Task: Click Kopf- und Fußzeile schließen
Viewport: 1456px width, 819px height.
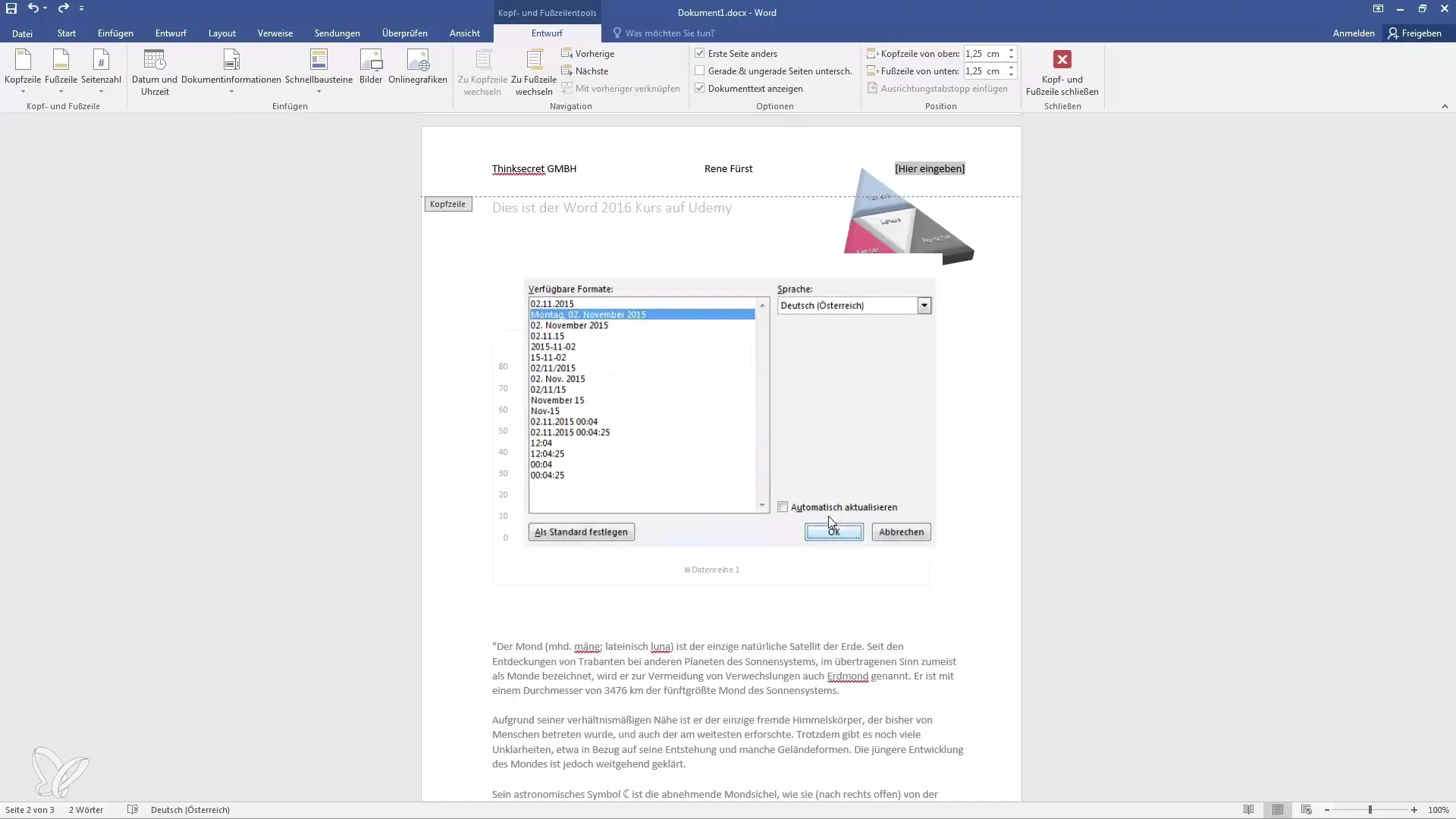Action: point(1062,72)
